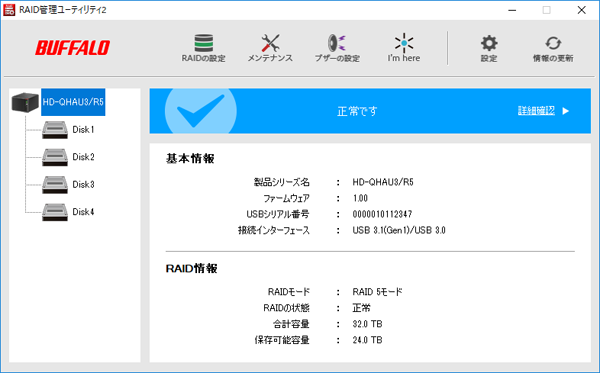
Task: Click the firmware value 1.00
Action: tap(360, 198)
